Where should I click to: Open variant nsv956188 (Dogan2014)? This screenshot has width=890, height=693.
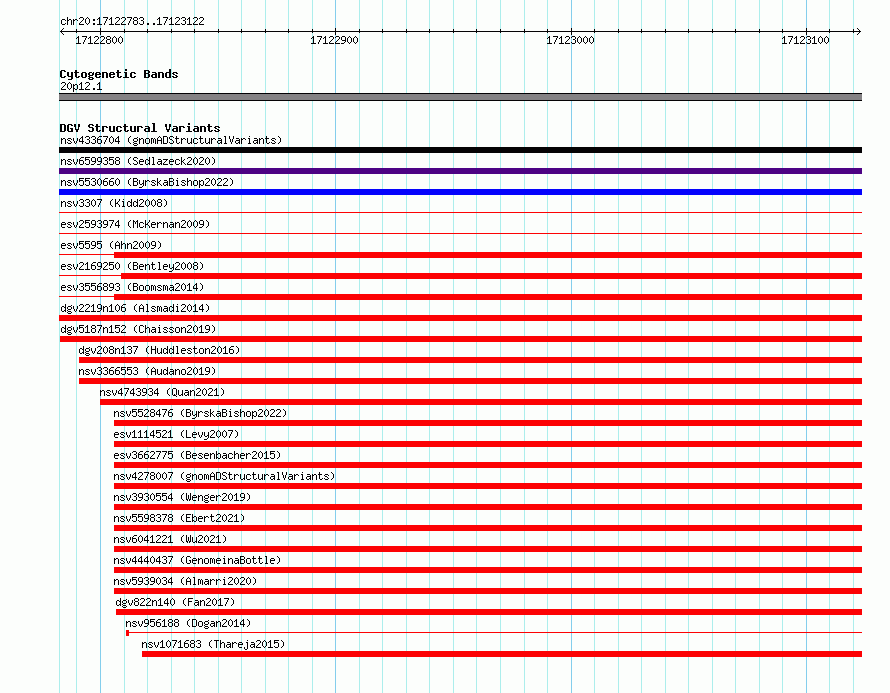click(188, 623)
